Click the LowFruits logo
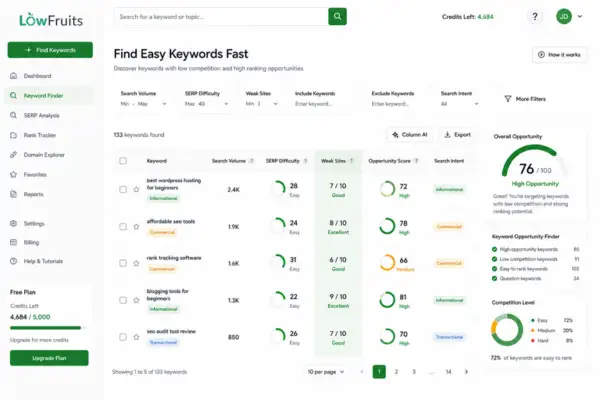Screen dimensions: 600x400 (x=51, y=20)
